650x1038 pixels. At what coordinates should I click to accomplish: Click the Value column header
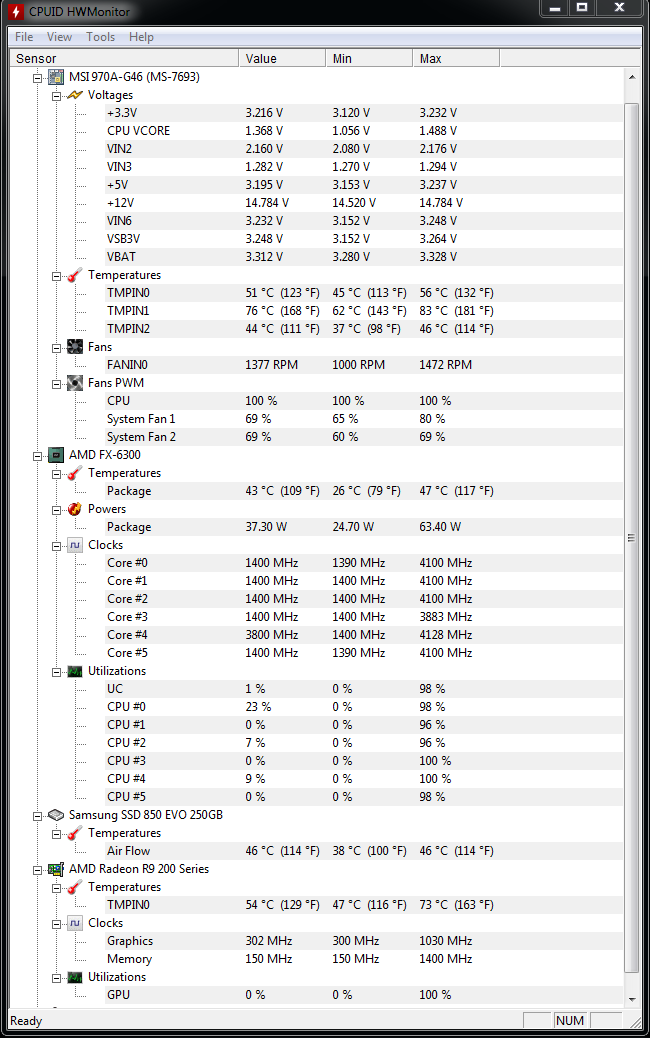[282, 58]
